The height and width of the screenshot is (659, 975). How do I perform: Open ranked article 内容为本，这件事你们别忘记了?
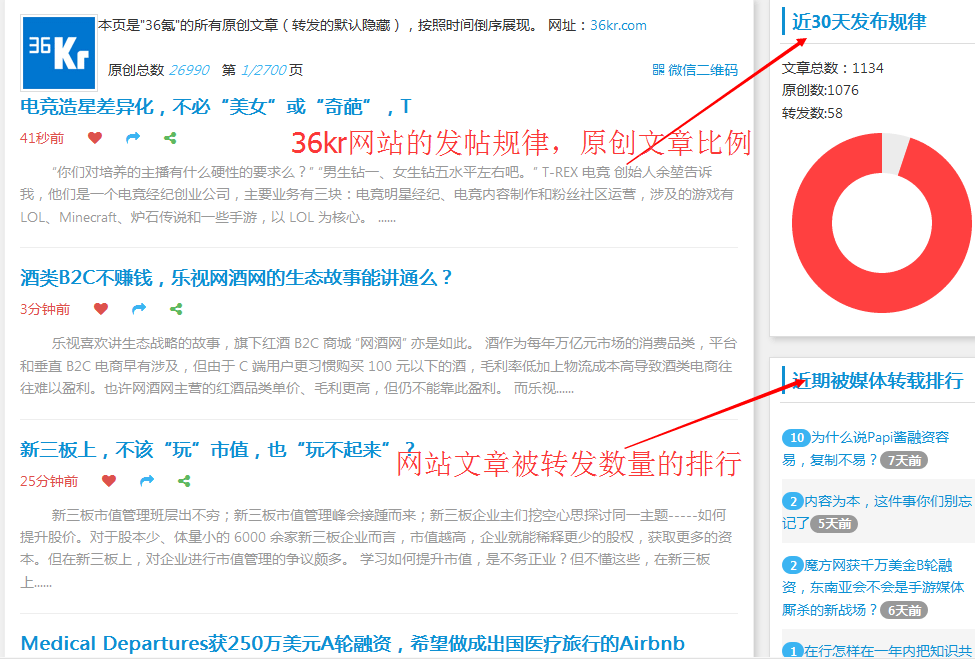(877, 512)
